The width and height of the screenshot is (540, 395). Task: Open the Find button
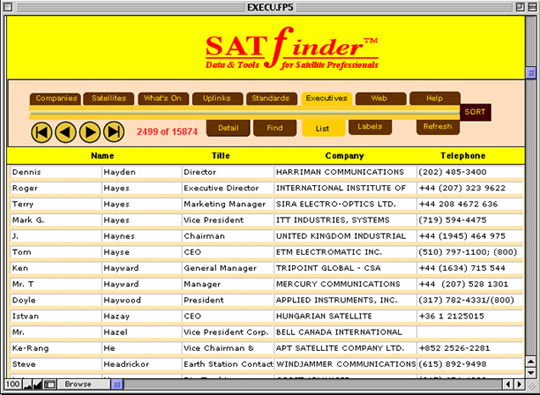(275, 128)
